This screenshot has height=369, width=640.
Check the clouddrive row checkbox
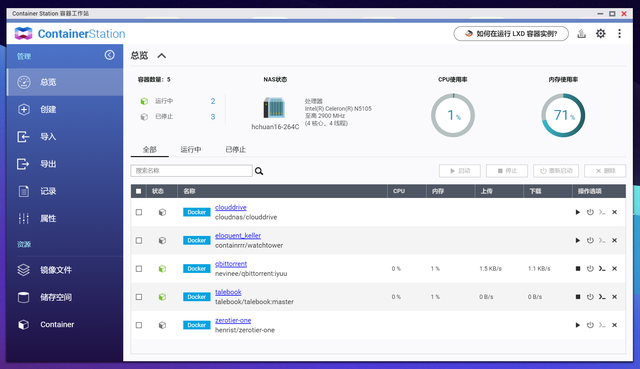point(139,212)
